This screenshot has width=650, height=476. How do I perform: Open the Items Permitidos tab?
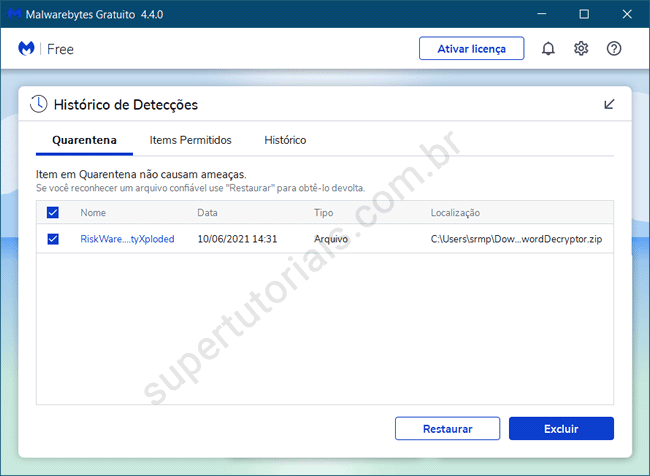190,140
